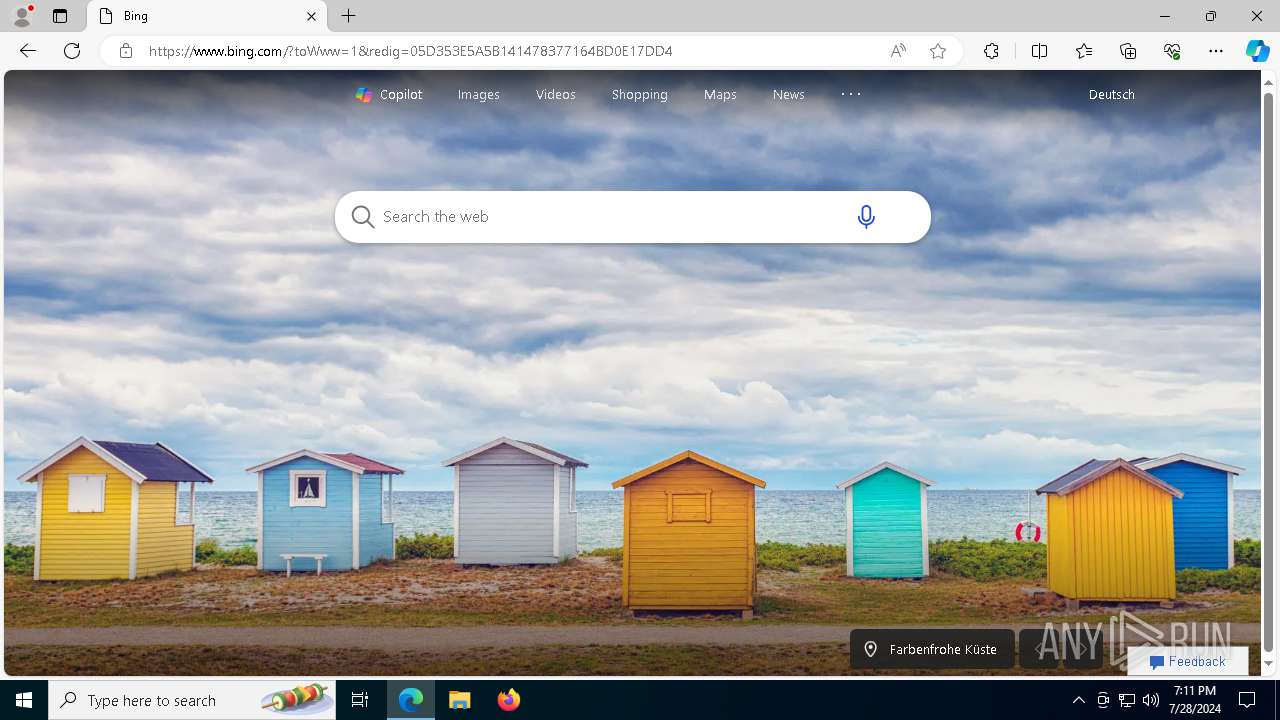Open Browser essentials heart icon

1172,51
